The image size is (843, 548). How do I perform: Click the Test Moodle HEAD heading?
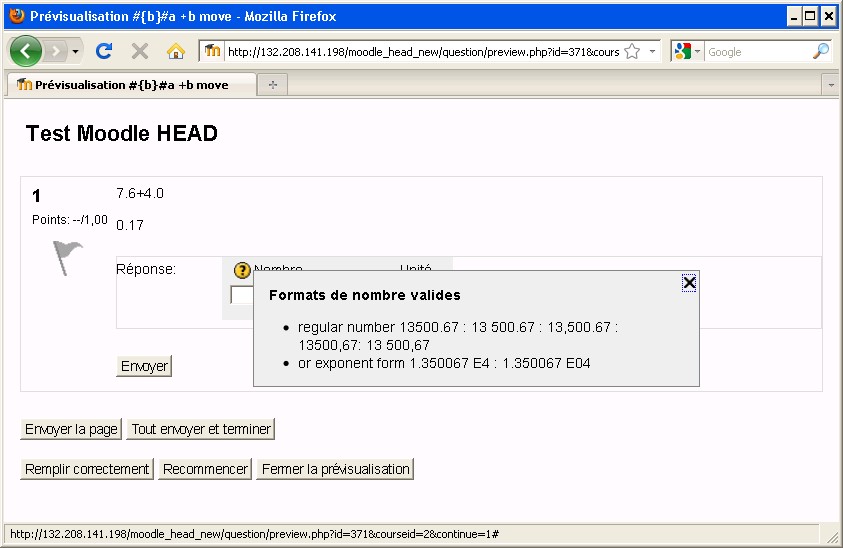pyautogui.click(x=122, y=133)
